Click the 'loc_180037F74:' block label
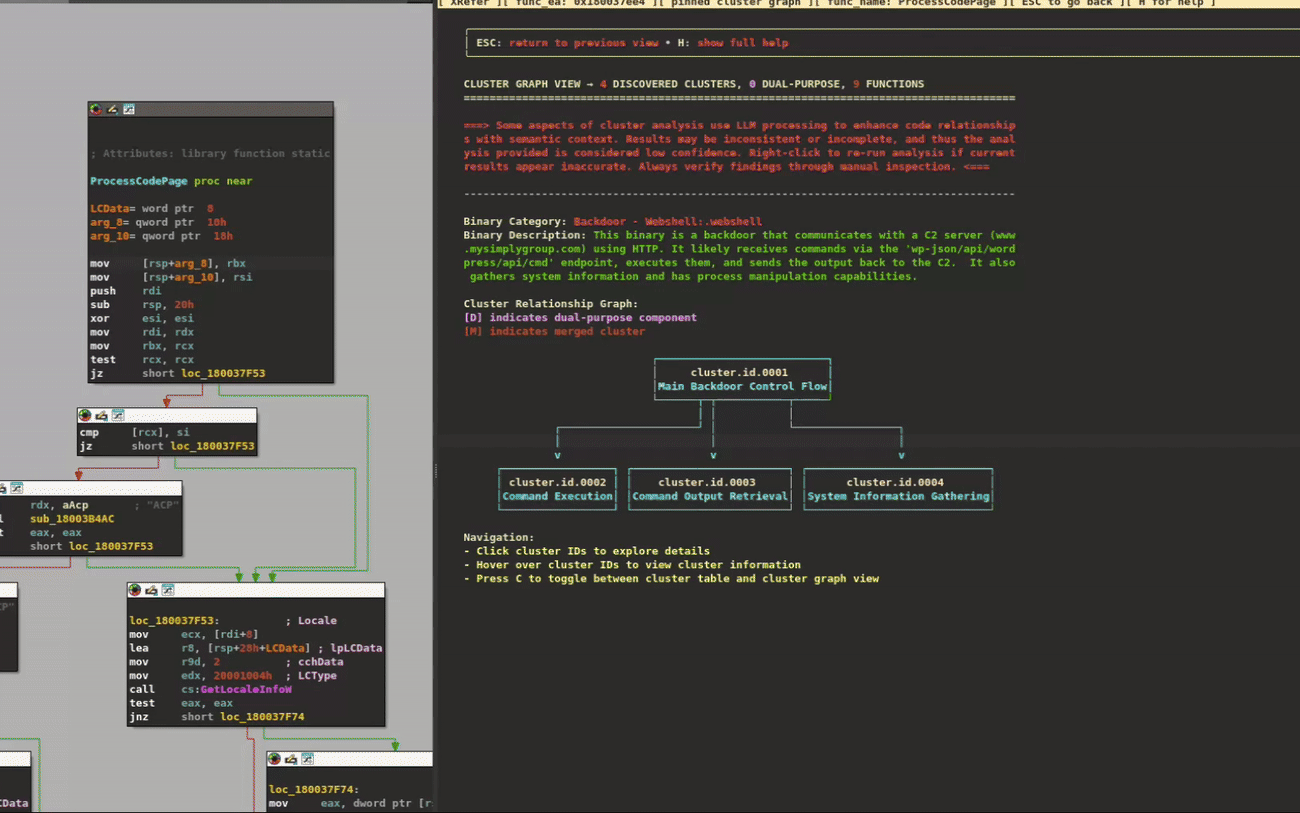Image resolution: width=1300 pixels, height=813 pixels. point(314,790)
